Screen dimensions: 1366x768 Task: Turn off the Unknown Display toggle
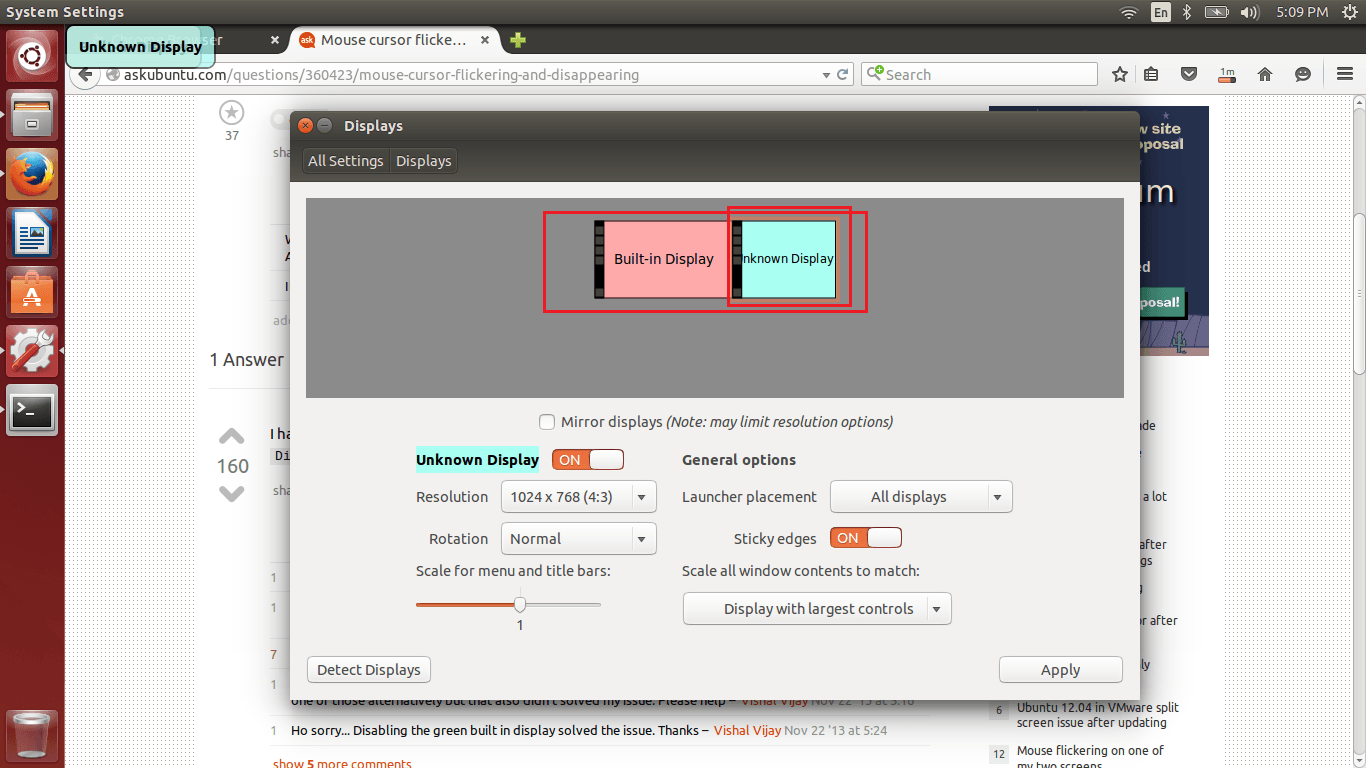click(587, 459)
